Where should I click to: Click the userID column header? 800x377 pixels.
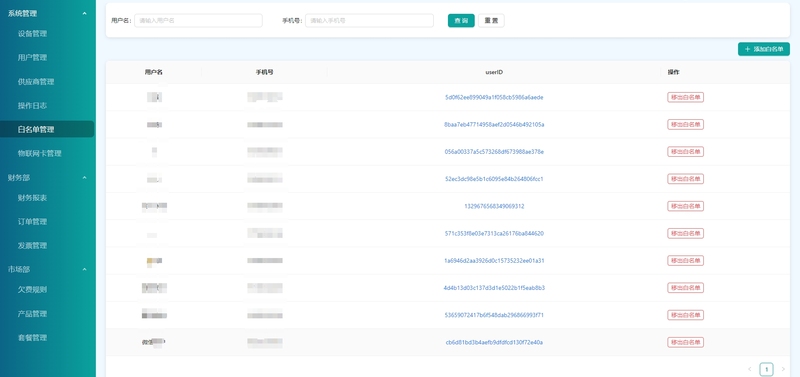(x=494, y=72)
